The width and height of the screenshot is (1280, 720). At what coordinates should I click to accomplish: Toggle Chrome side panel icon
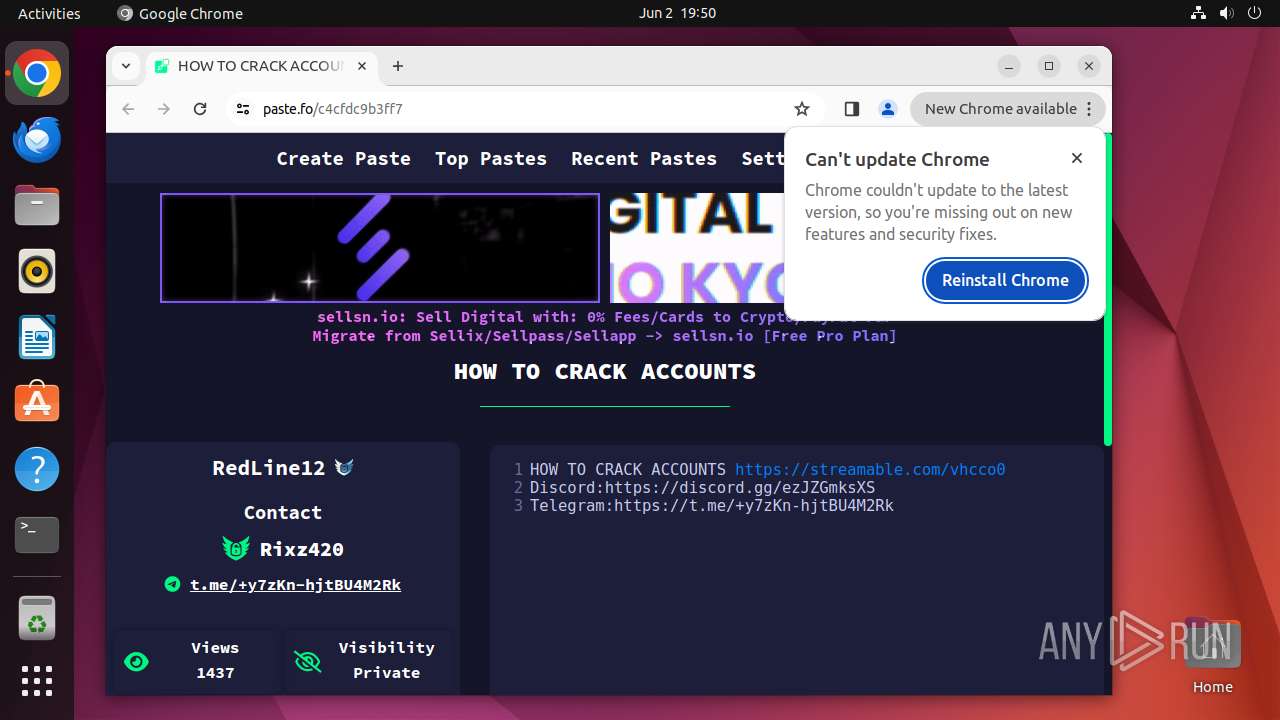pyautogui.click(x=852, y=109)
